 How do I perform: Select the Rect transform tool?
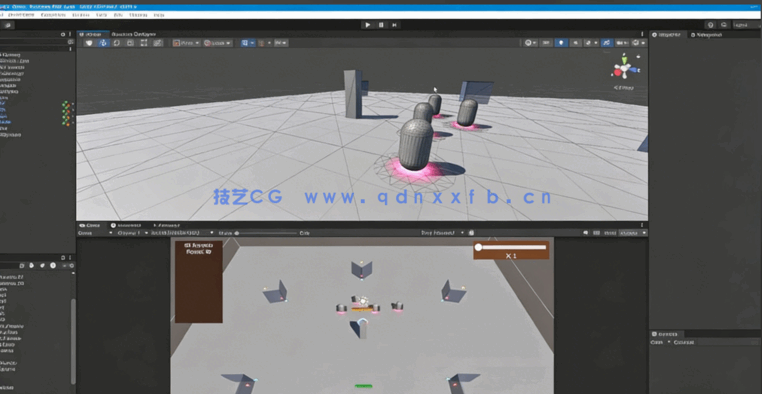[x=144, y=43]
